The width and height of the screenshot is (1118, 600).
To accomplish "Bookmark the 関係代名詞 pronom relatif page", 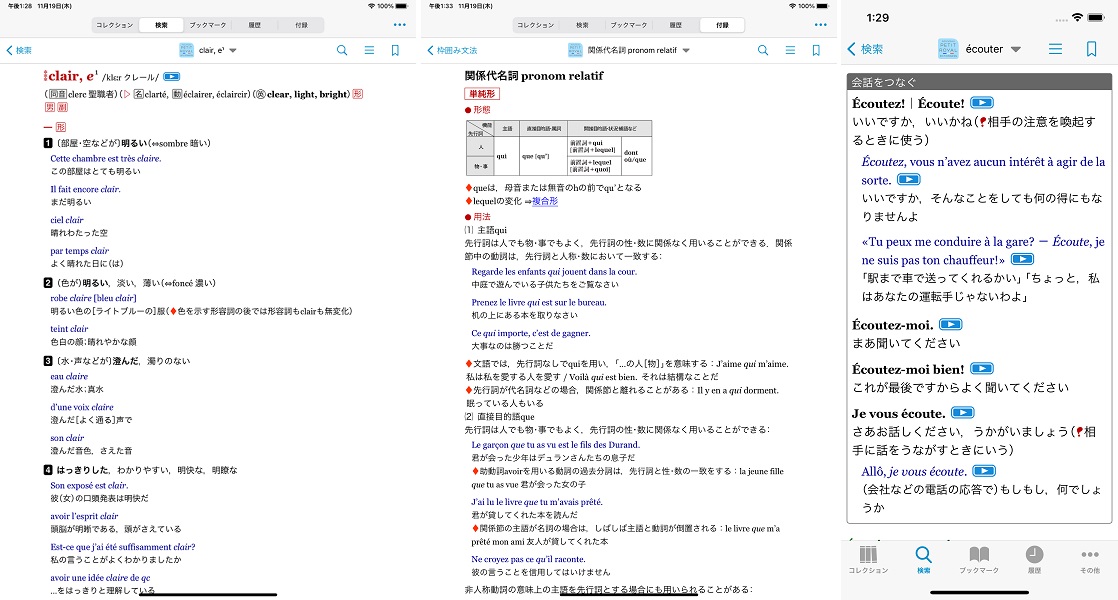I will coord(816,50).
